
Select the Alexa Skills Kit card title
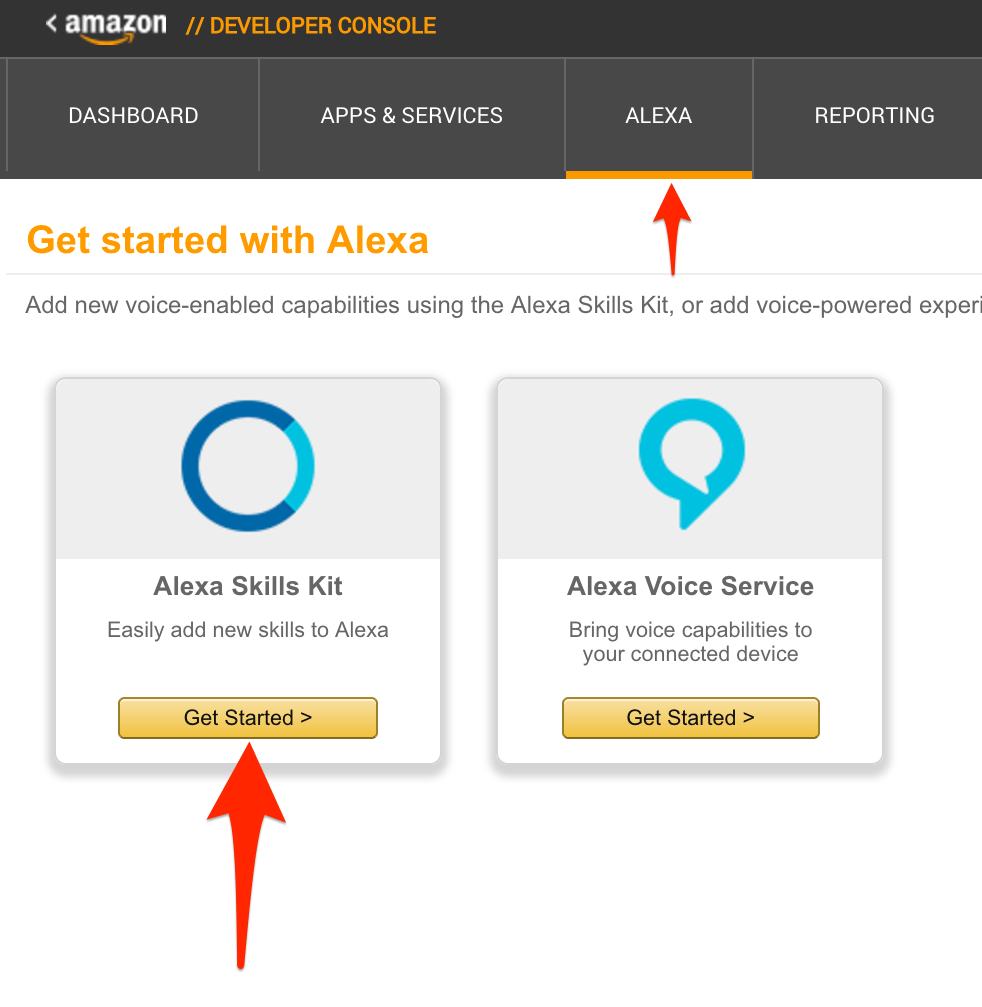pos(248,587)
